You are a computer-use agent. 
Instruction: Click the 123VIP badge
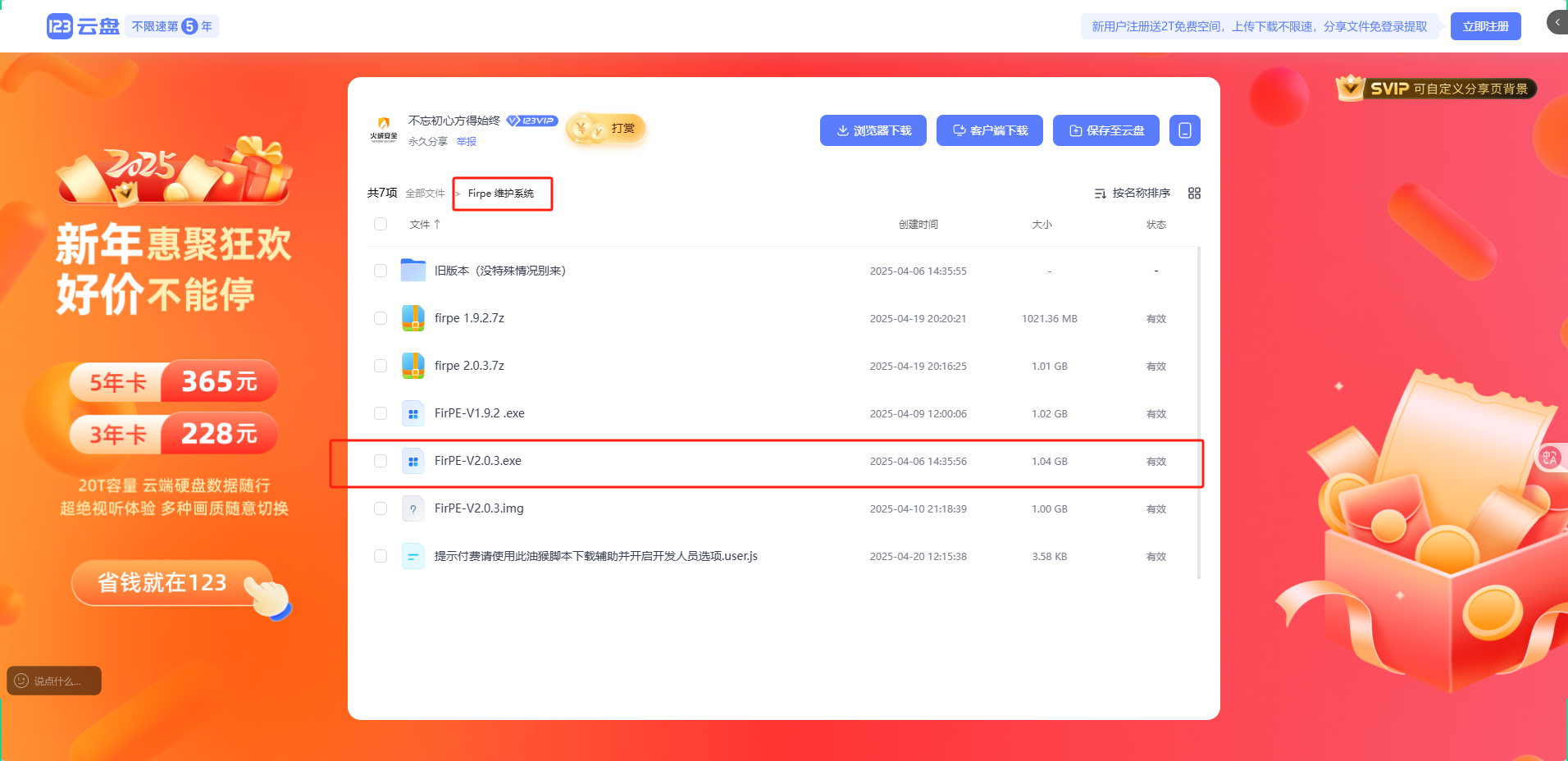tap(531, 121)
